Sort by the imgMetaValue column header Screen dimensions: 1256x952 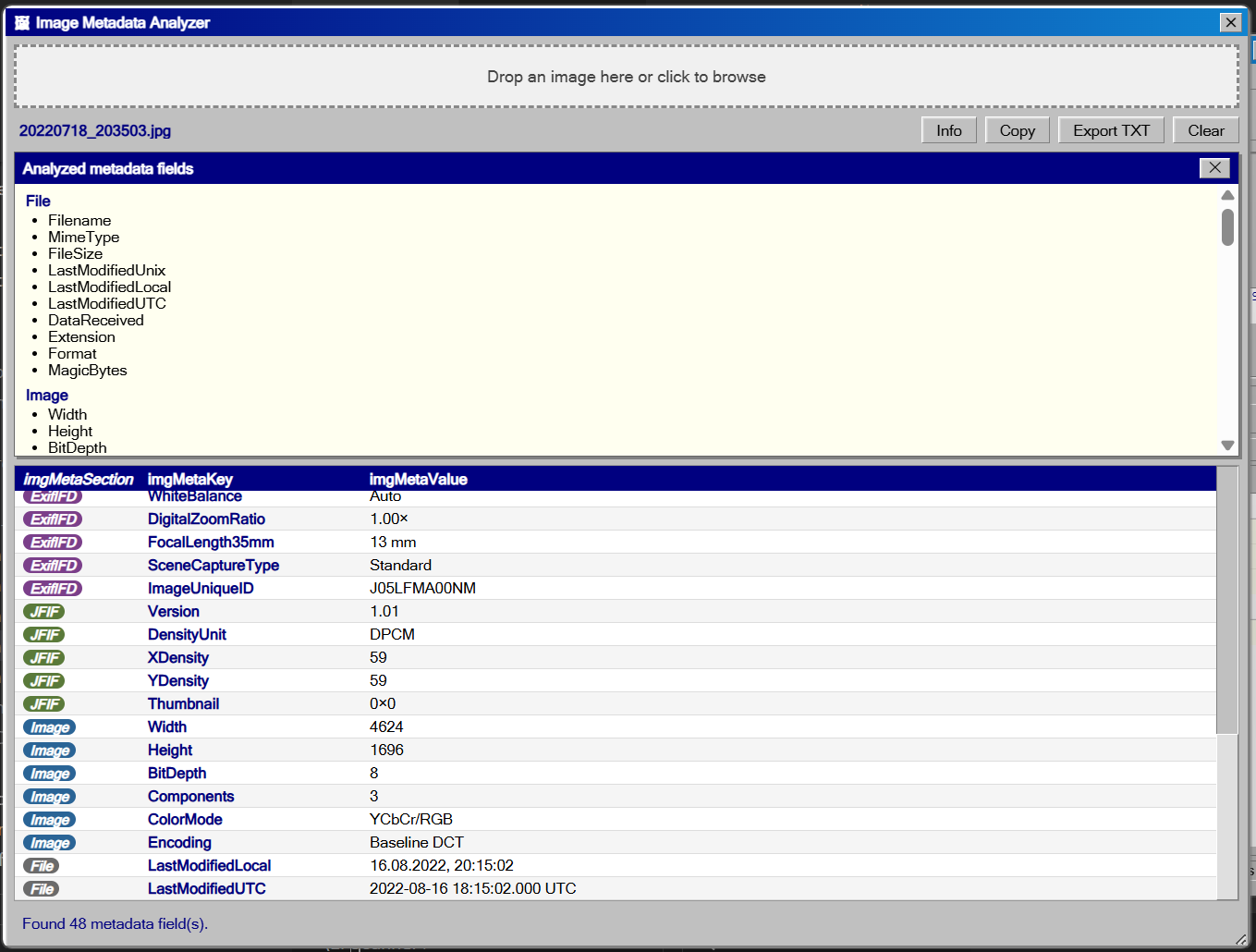pyautogui.click(x=419, y=479)
